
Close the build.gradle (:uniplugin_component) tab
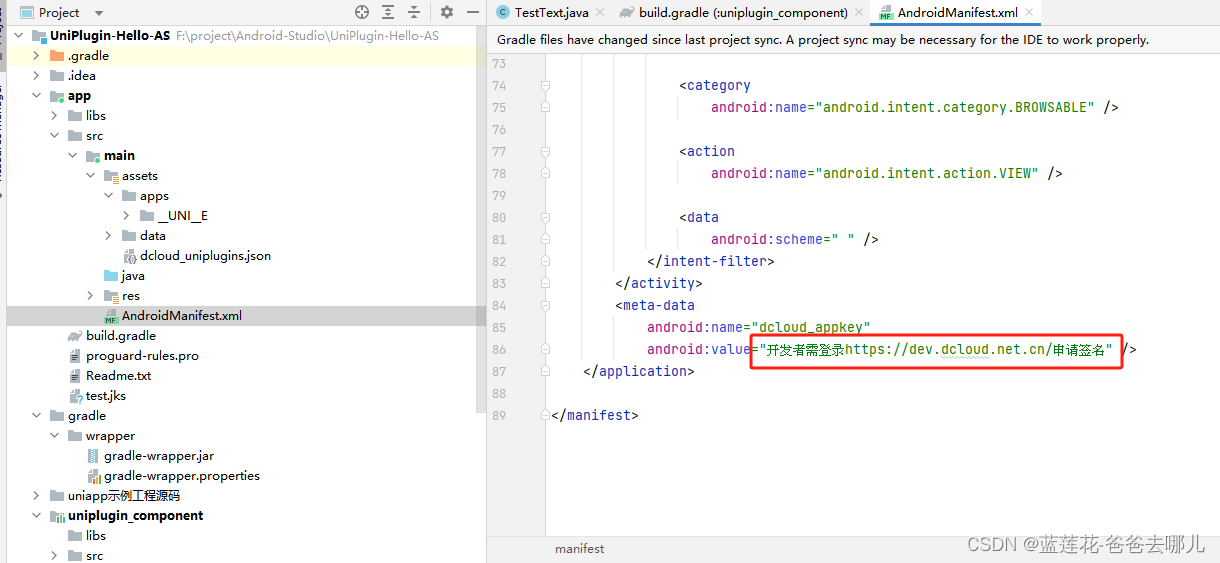point(859,13)
